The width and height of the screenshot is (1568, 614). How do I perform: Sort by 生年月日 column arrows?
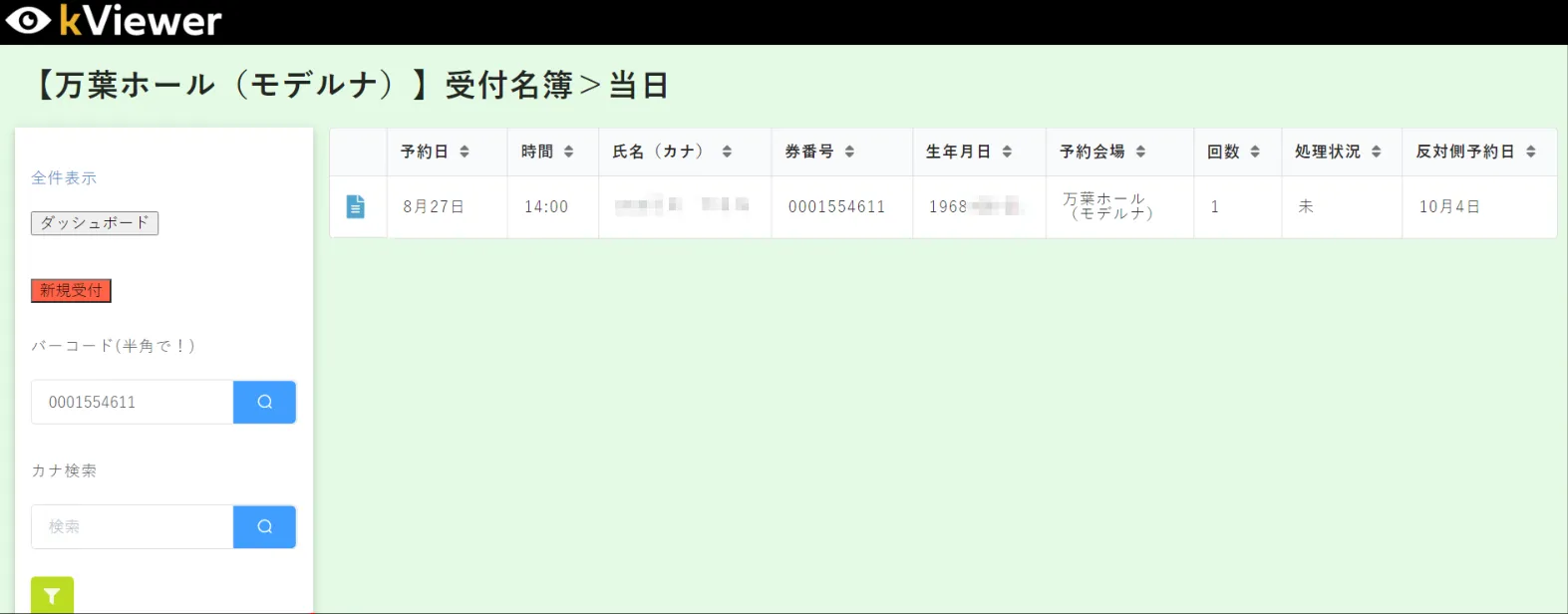click(x=1007, y=152)
